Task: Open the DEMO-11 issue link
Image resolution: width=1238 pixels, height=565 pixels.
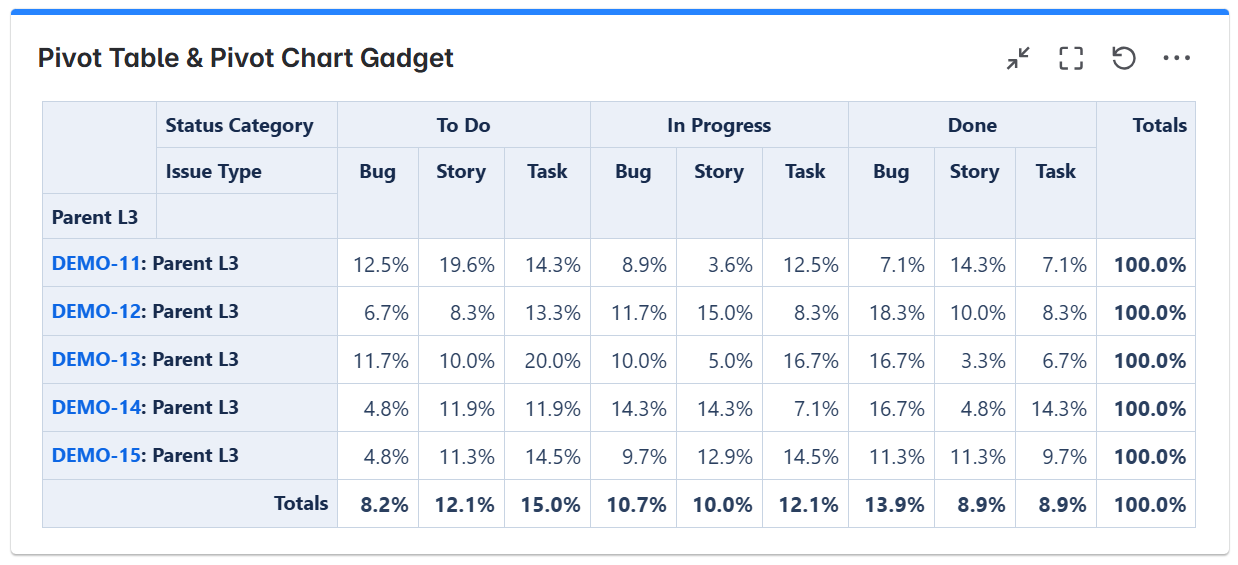Action: click(95, 264)
